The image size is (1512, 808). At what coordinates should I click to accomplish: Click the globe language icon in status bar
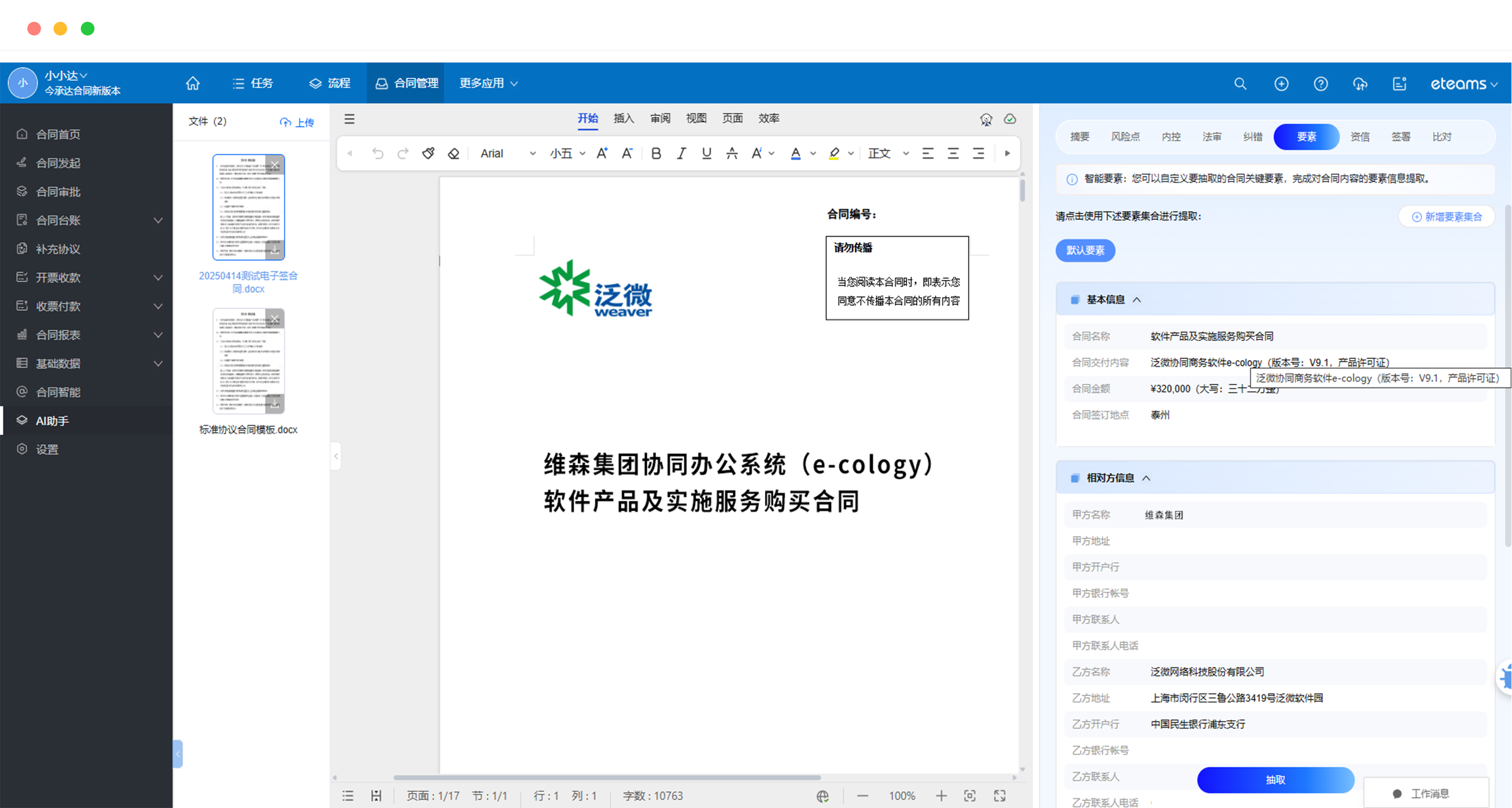click(x=822, y=796)
